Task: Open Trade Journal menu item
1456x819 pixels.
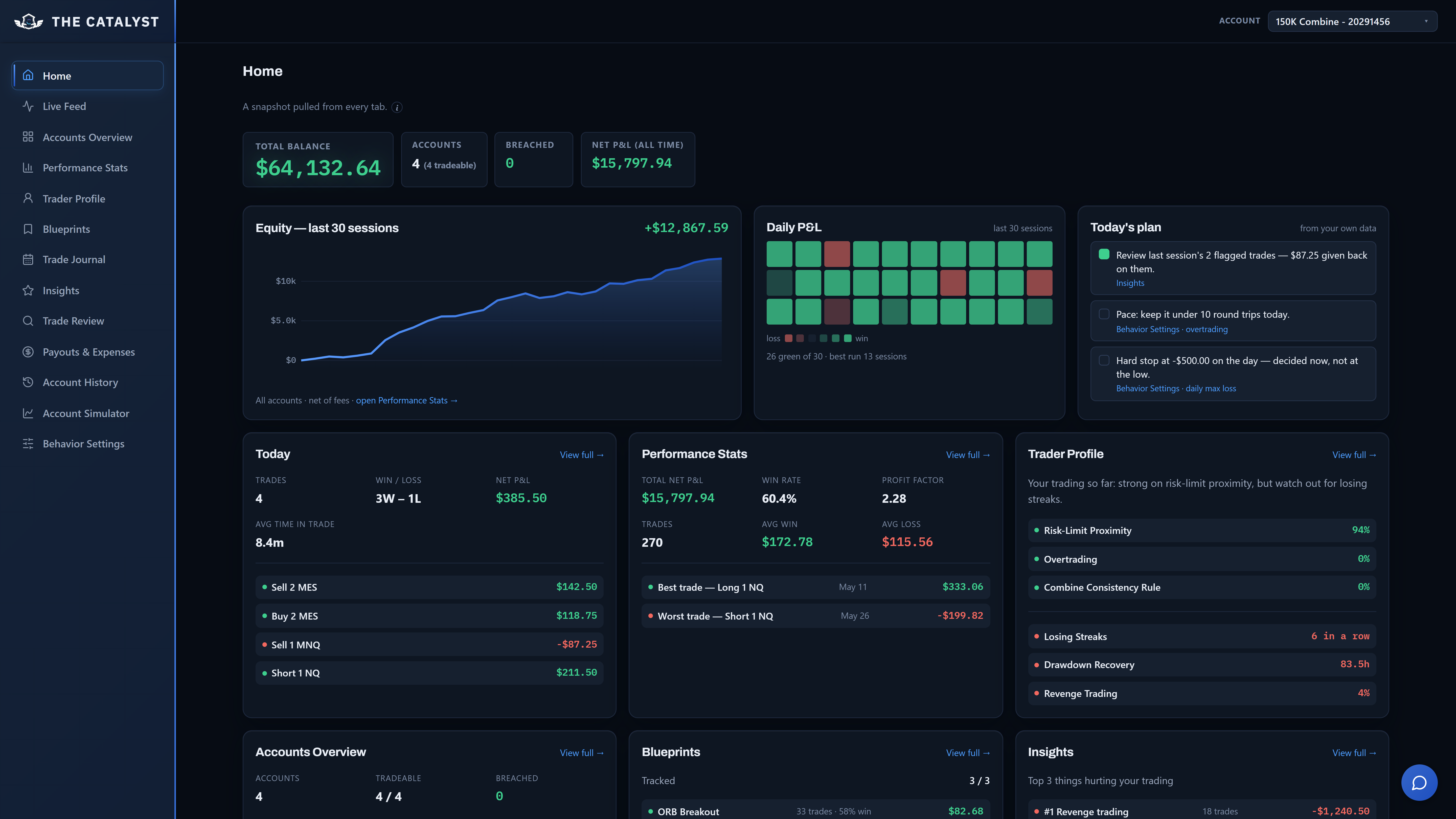Action: coord(88,259)
